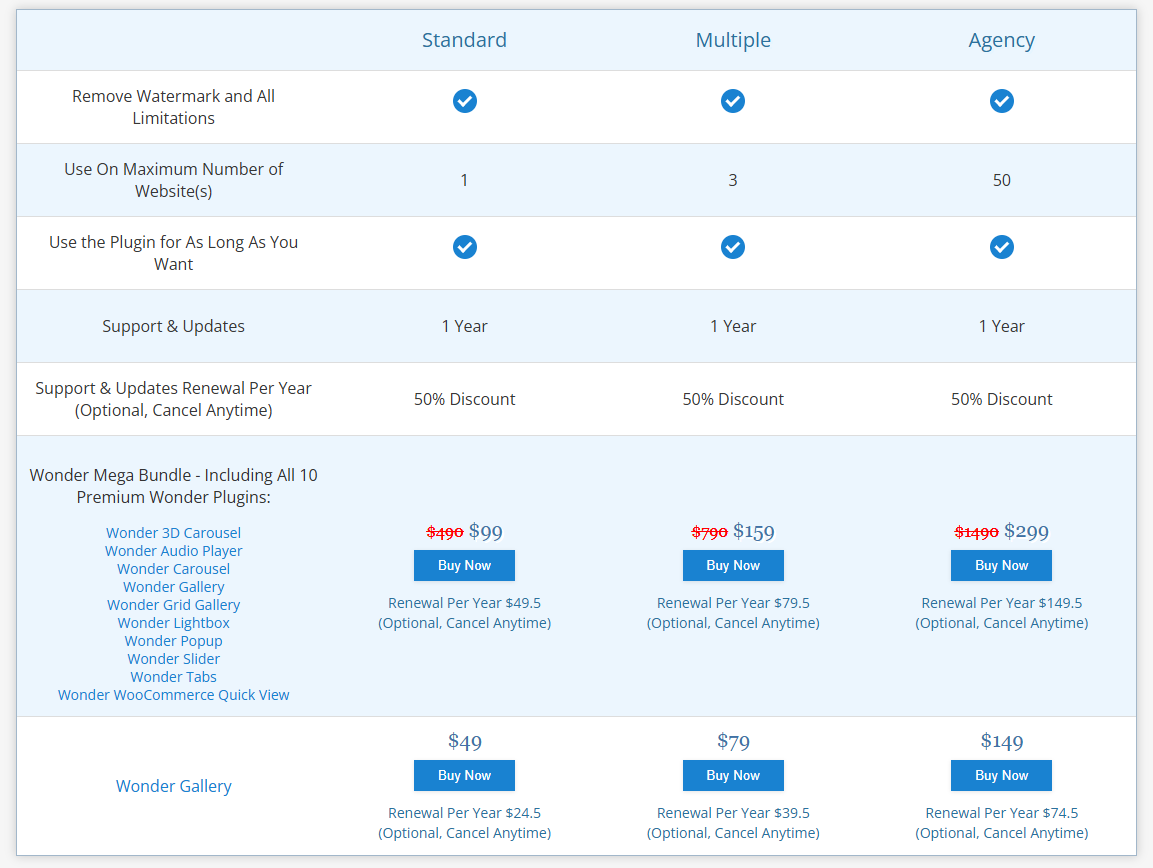Open the Wonder Audio Player link
1153x868 pixels.
click(174, 551)
